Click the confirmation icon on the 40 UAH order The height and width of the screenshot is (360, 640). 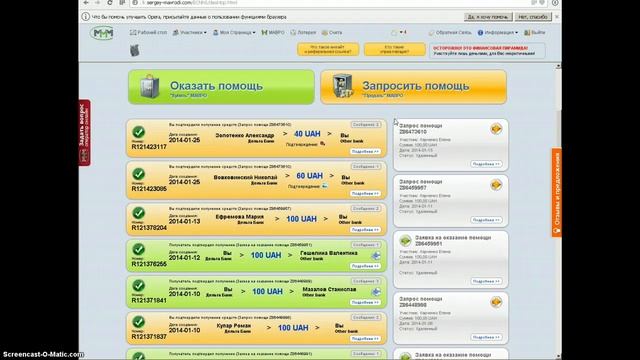coord(323,144)
